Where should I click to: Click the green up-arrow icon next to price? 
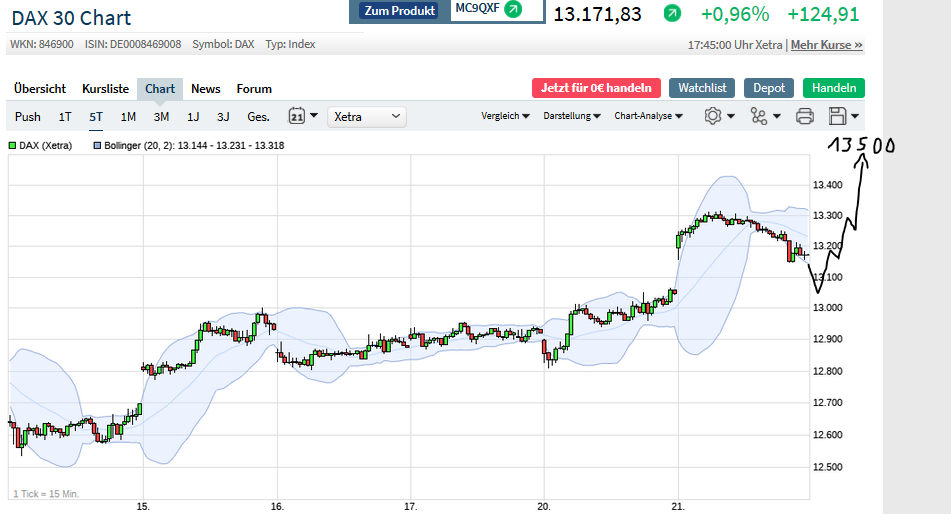tap(672, 14)
